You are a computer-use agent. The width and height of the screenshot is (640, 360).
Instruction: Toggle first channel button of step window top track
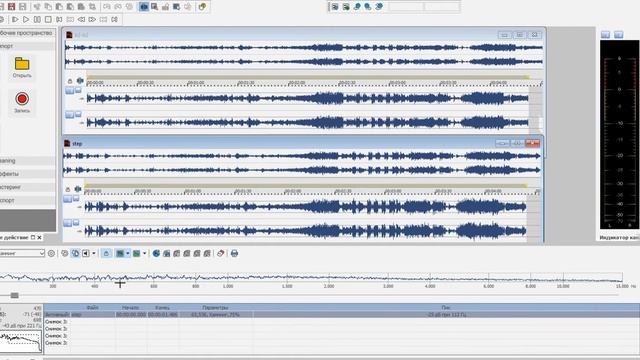67,199
